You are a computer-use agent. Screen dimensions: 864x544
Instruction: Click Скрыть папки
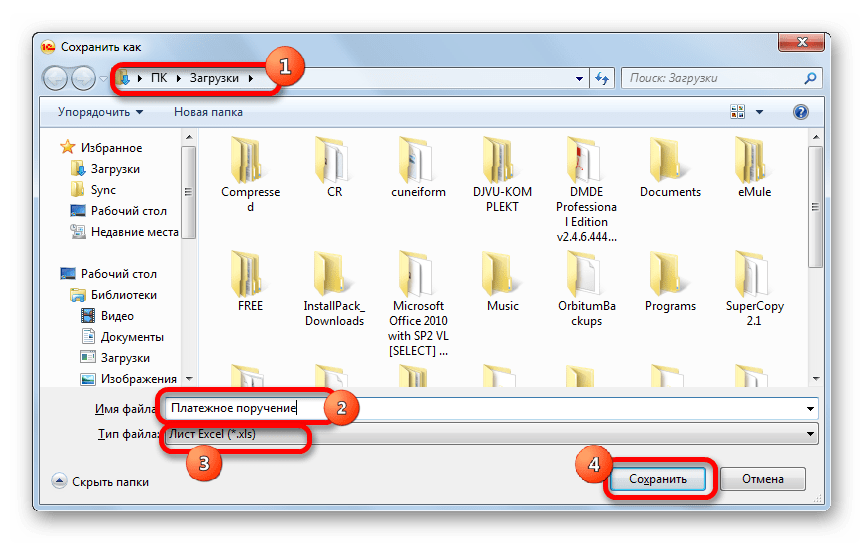click(x=100, y=482)
